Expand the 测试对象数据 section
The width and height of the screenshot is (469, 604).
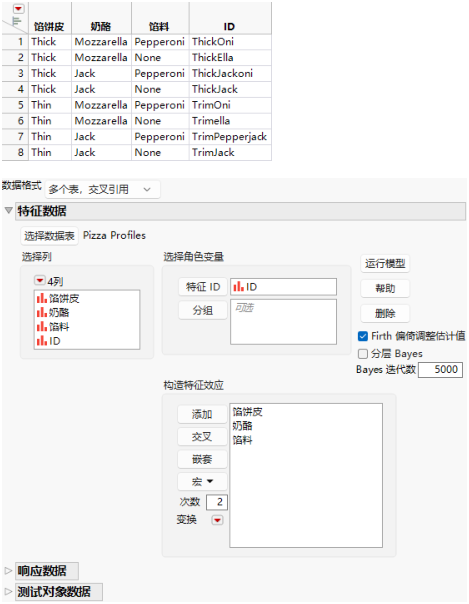pyautogui.click(x=8, y=592)
